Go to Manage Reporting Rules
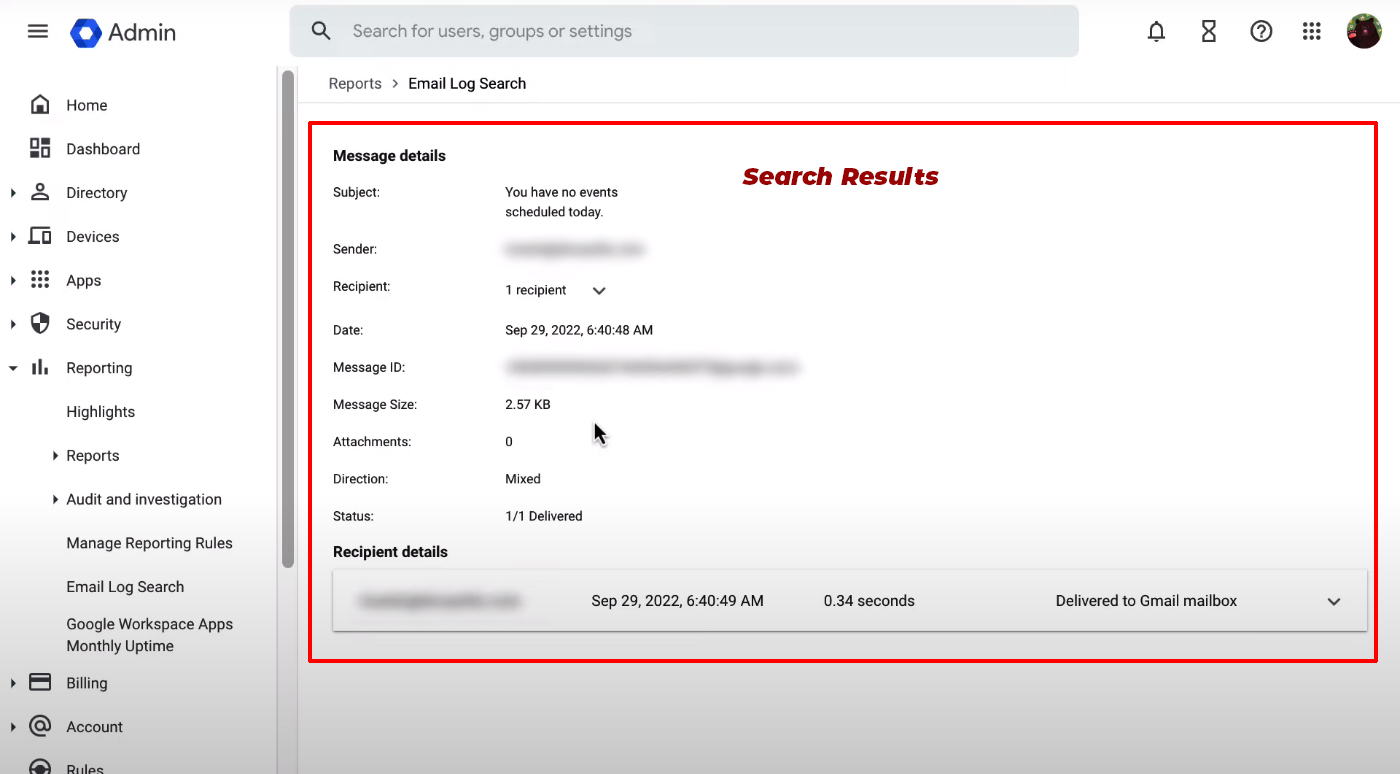1400x774 pixels. (x=148, y=543)
